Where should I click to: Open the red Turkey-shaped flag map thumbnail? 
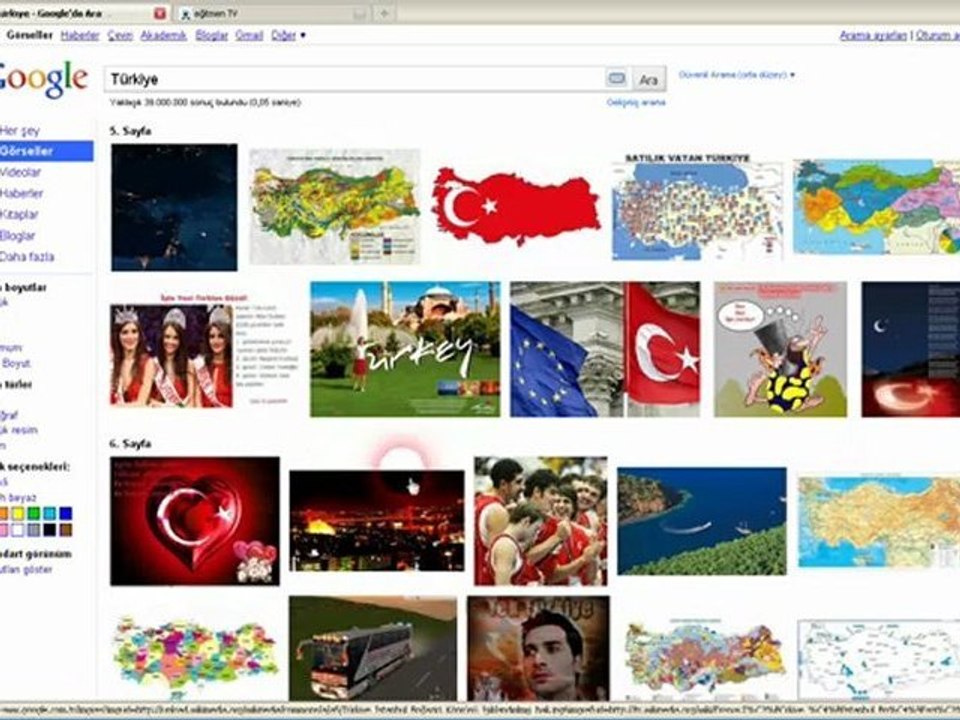(516, 207)
